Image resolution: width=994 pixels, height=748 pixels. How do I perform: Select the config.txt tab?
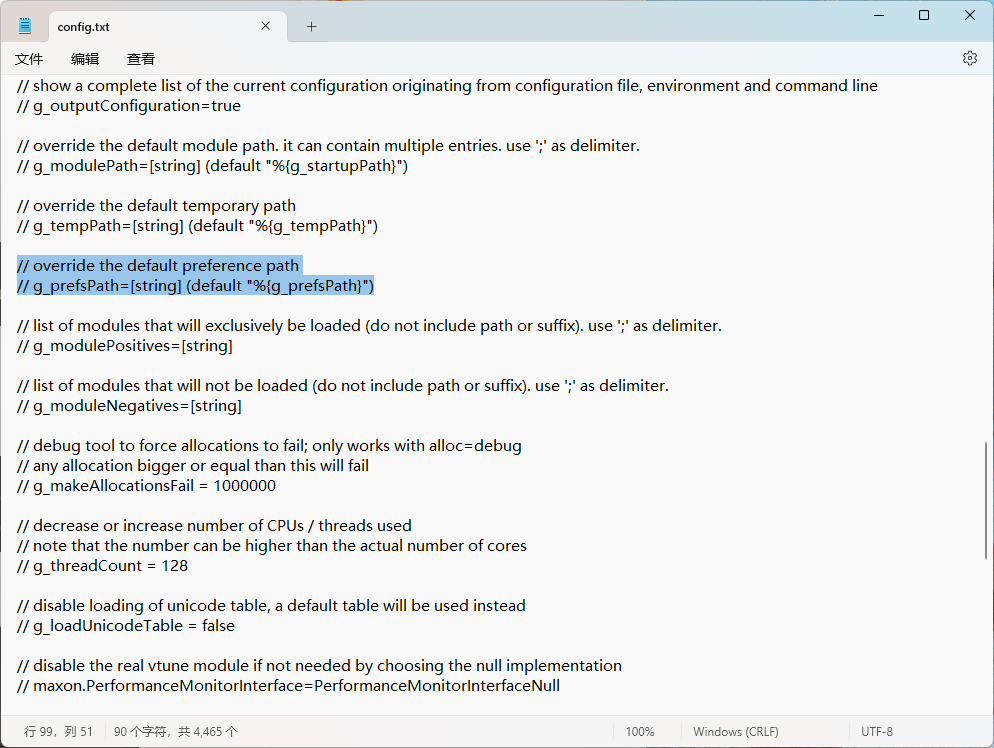point(168,27)
